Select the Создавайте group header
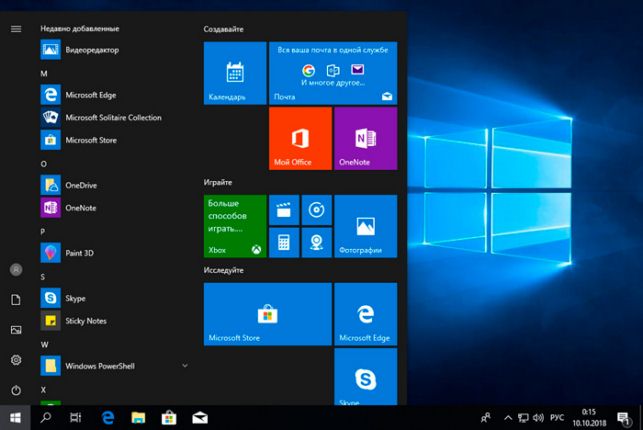Screen dimensions: 643x430 coord(223,29)
